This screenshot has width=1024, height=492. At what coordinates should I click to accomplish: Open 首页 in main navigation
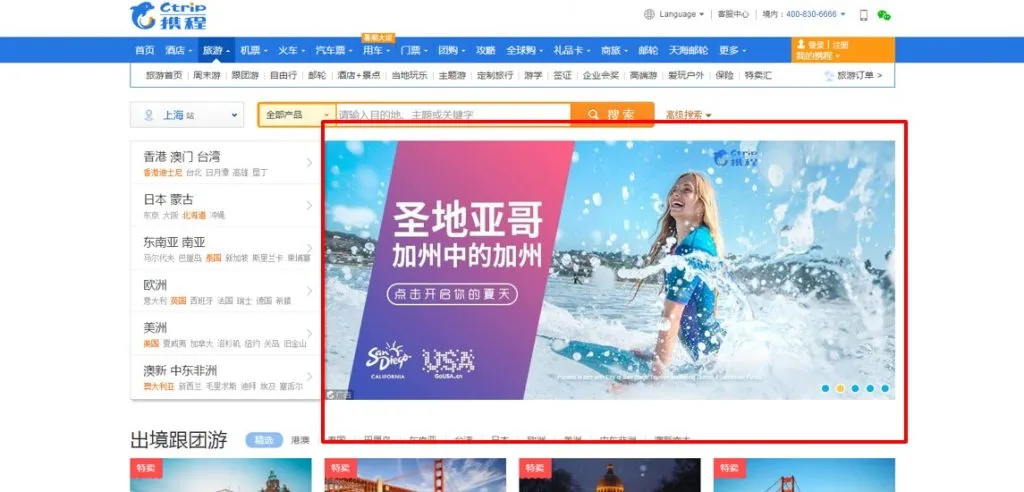145,50
